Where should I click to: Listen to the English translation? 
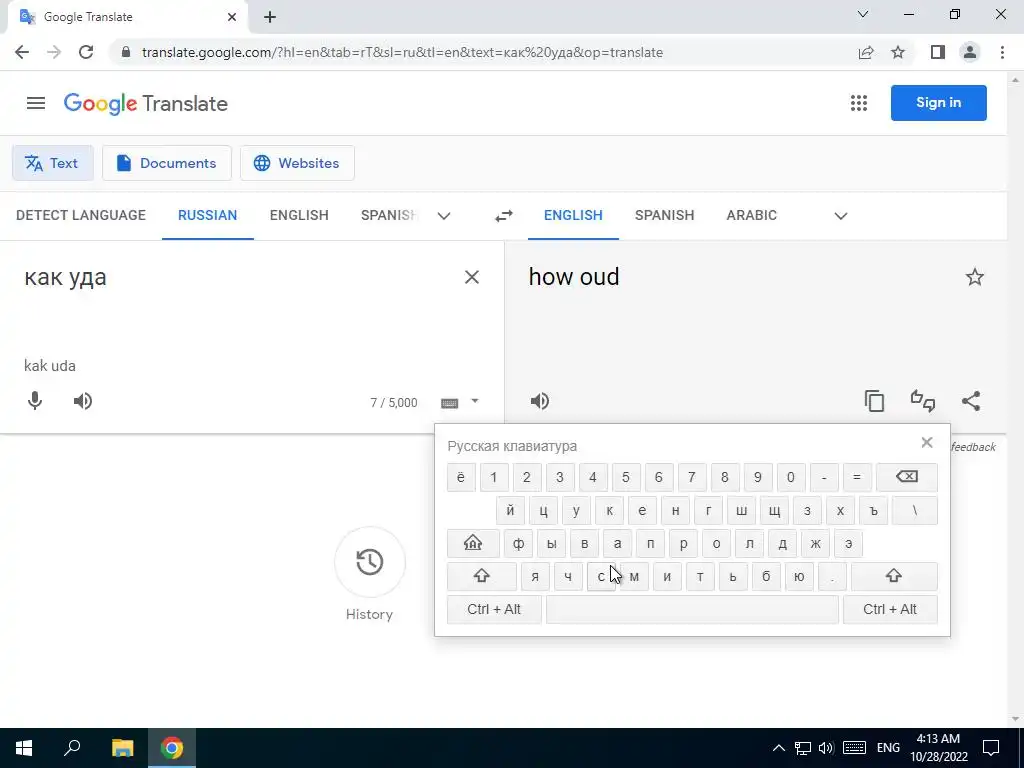pyautogui.click(x=539, y=401)
